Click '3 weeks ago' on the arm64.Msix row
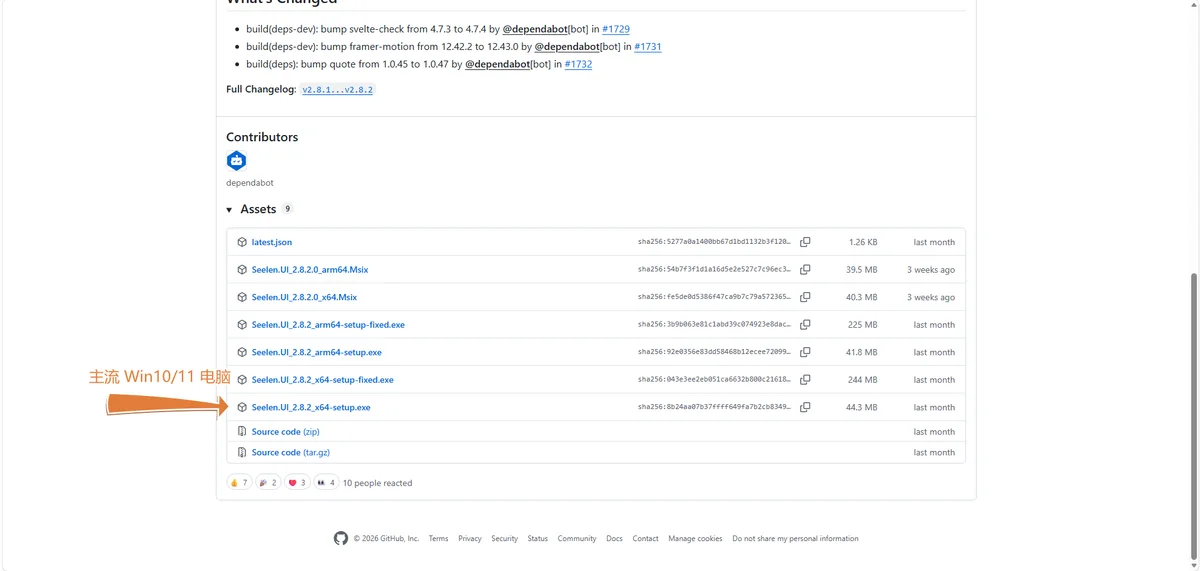This screenshot has height=571, width=1200. tap(931, 270)
